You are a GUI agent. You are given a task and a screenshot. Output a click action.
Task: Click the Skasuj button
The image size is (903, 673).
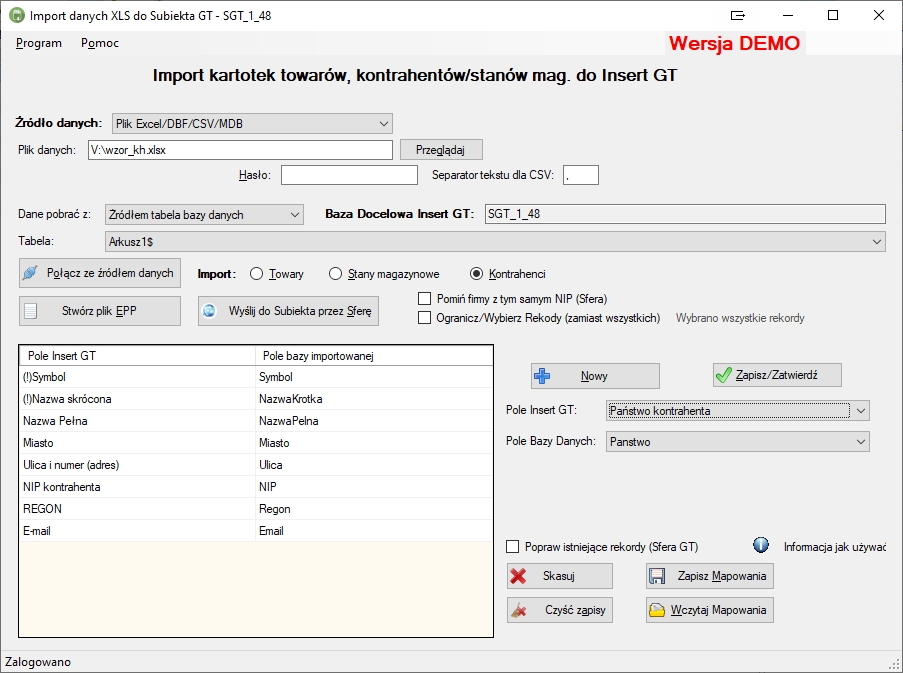pos(560,576)
